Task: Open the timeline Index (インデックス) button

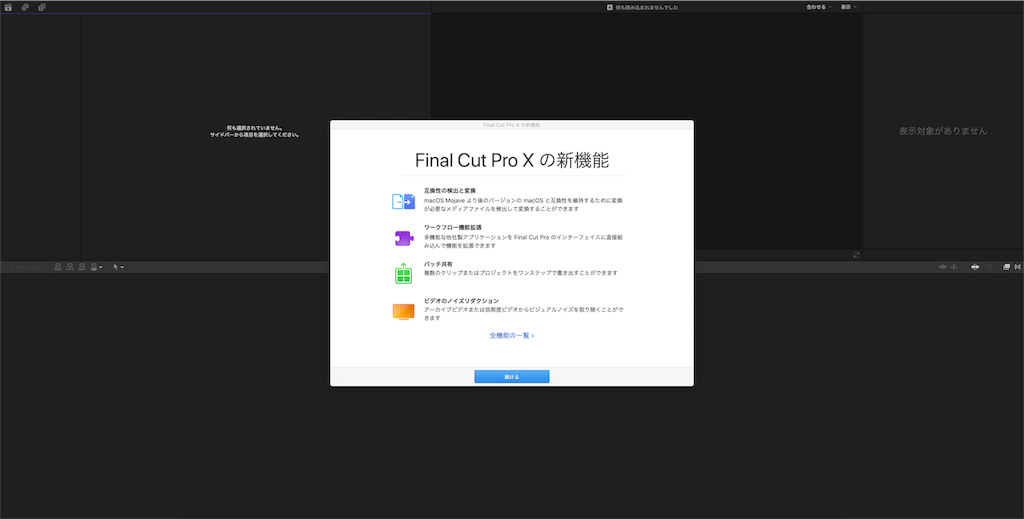Action: point(25,267)
